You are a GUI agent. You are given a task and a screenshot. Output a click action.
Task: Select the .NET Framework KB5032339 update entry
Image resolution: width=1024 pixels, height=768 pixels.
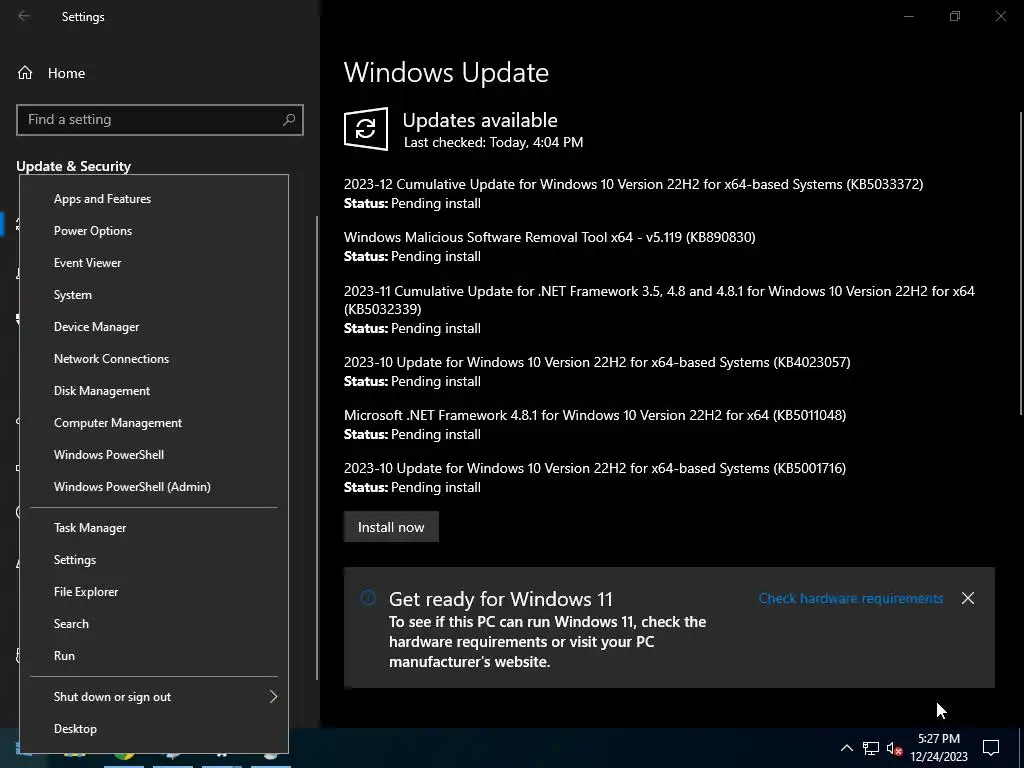point(659,300)
